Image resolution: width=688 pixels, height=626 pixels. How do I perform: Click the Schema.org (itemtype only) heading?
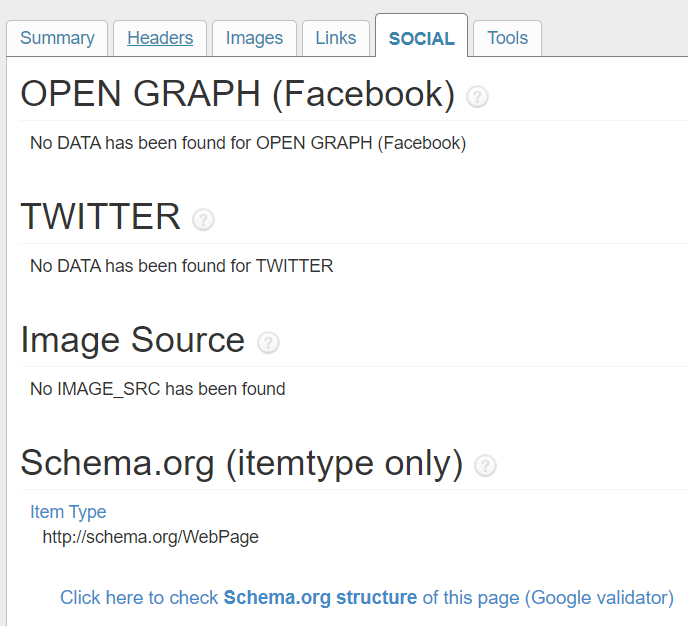[x=242, y=463]
